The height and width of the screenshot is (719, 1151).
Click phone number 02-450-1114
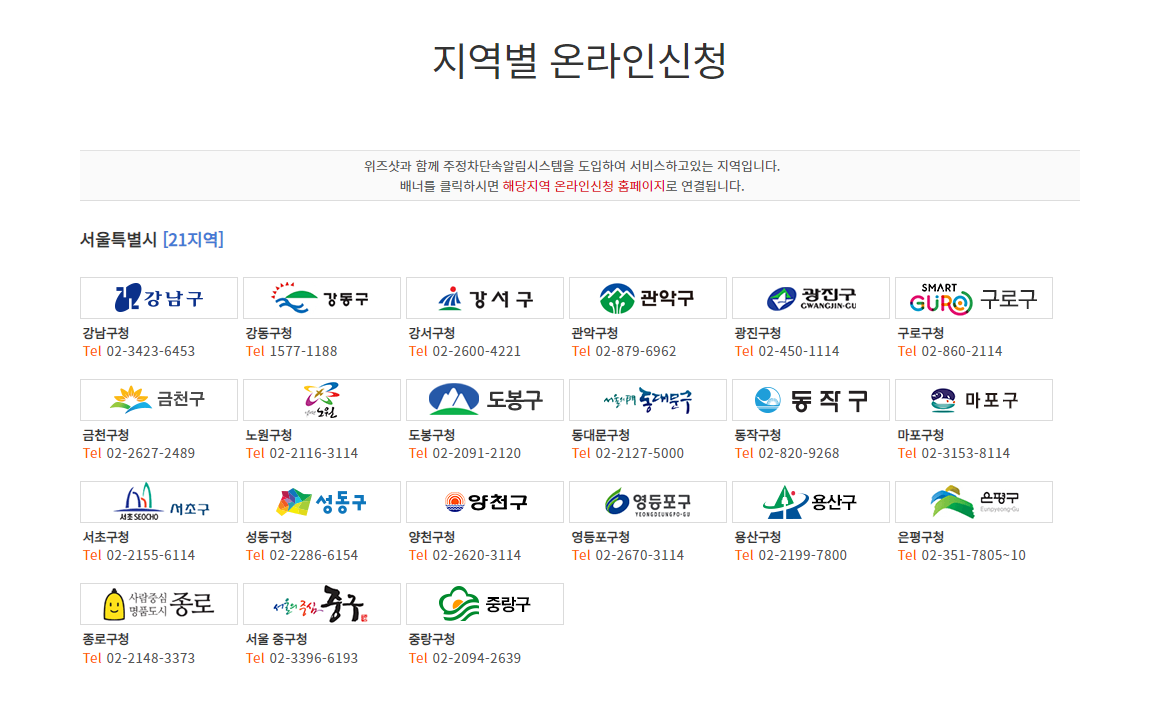pos(799,352)
